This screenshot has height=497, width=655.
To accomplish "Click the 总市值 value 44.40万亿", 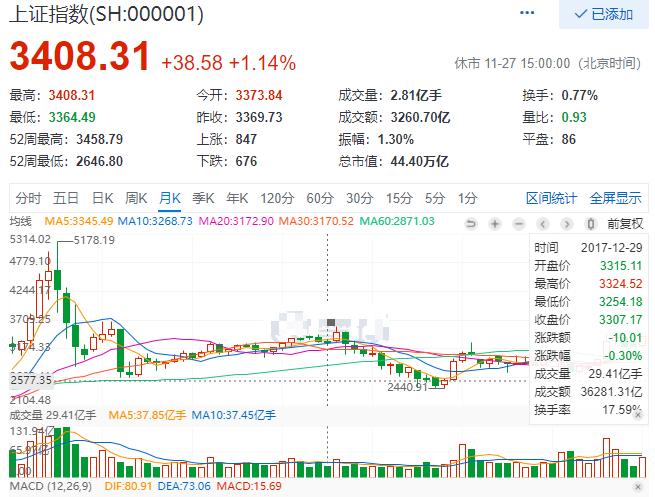I will [x=420, y=161].
